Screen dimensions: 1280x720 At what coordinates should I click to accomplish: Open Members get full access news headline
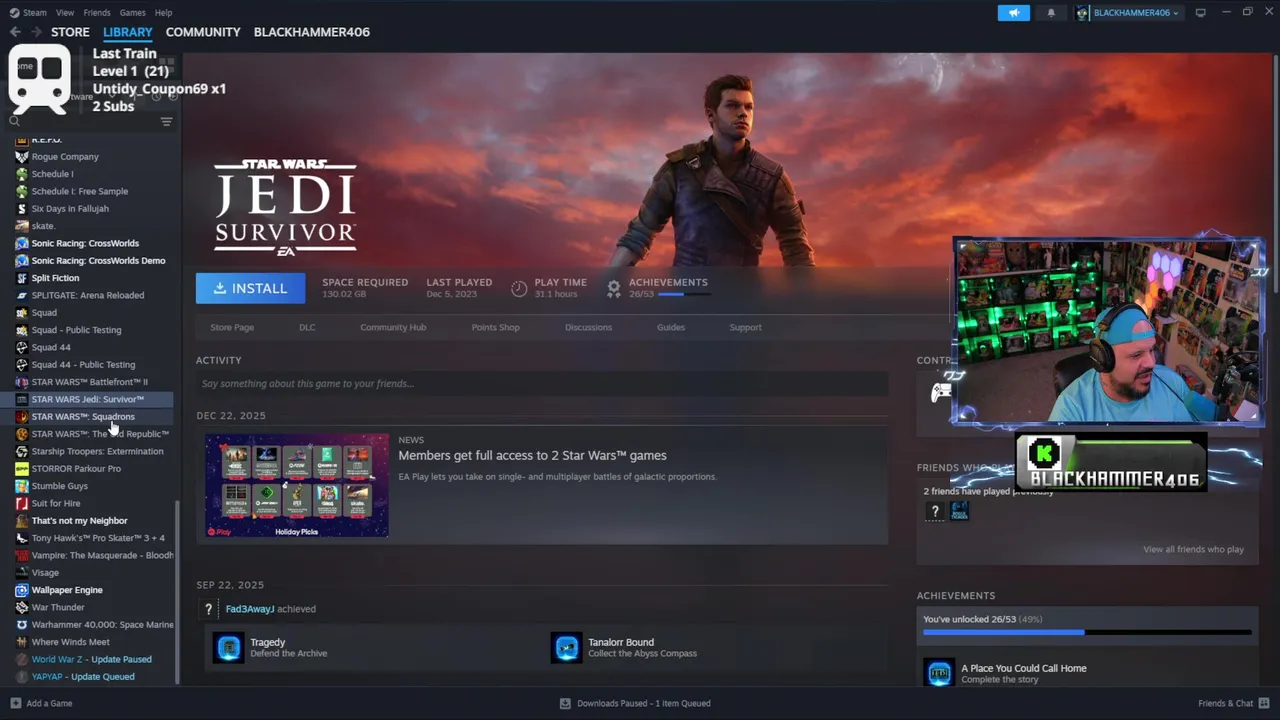tap(532, 455)
